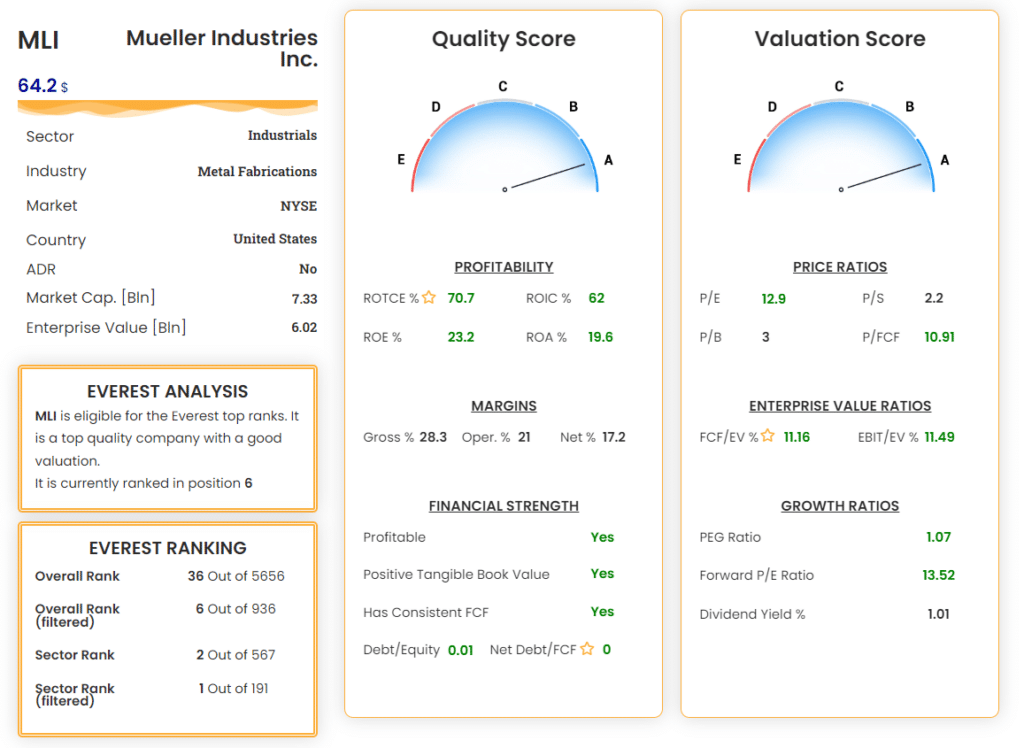The image size is (1024, 748).
Task: Click the Net % margin value 17.2
Action: [x=613, y=437]
